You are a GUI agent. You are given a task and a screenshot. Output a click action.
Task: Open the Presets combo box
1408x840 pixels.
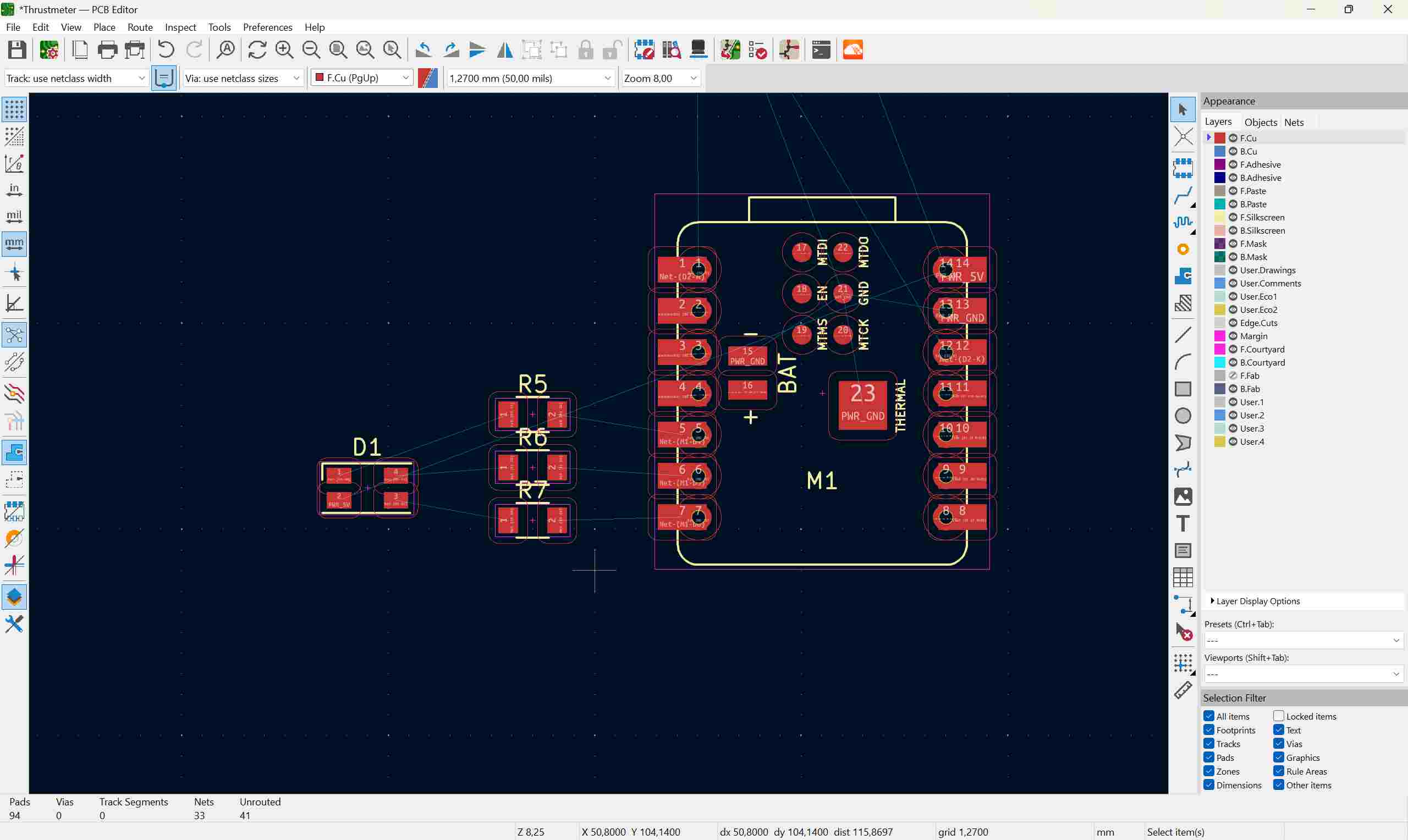(1302, 640)
